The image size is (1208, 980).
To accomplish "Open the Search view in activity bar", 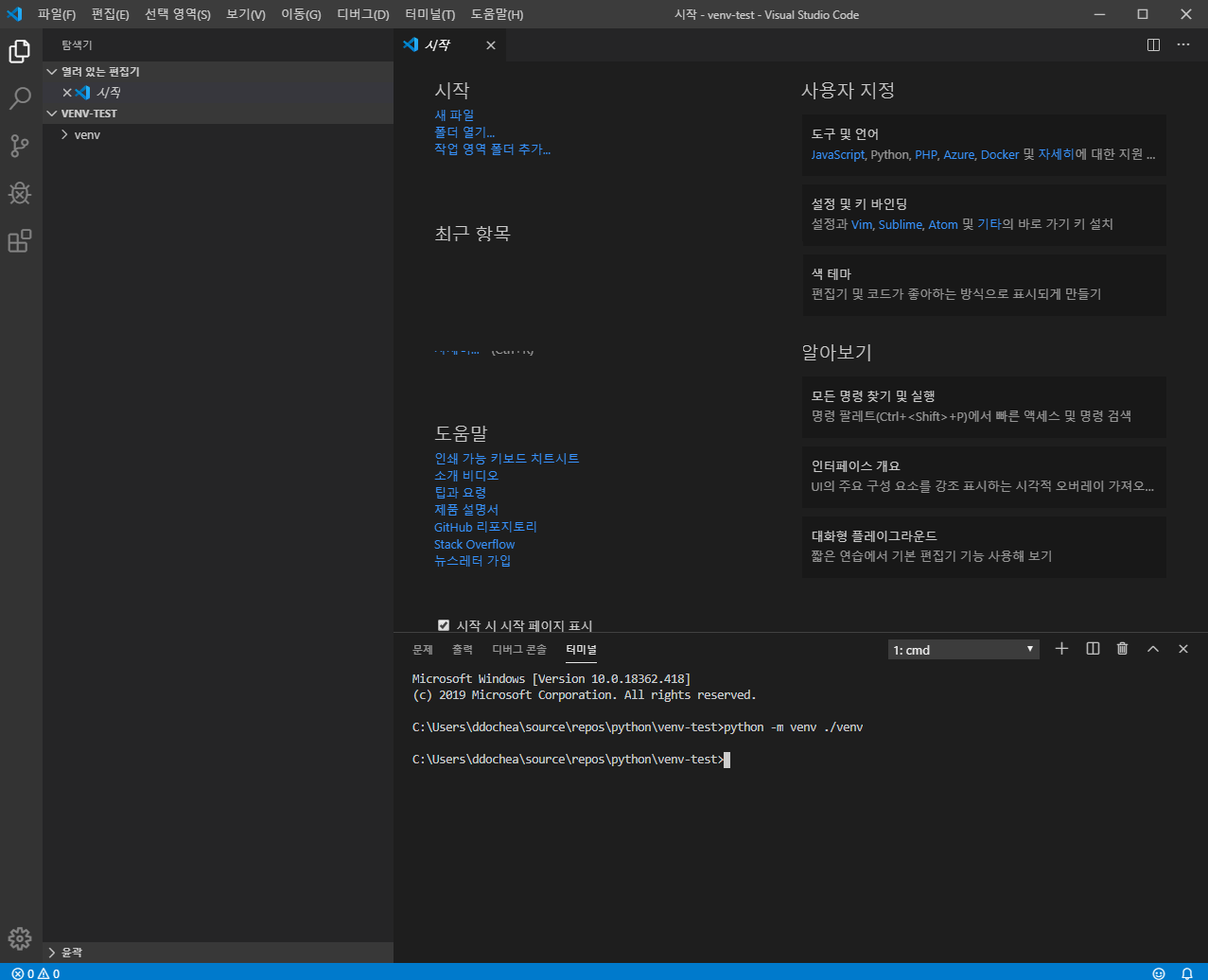I will 20,98.
